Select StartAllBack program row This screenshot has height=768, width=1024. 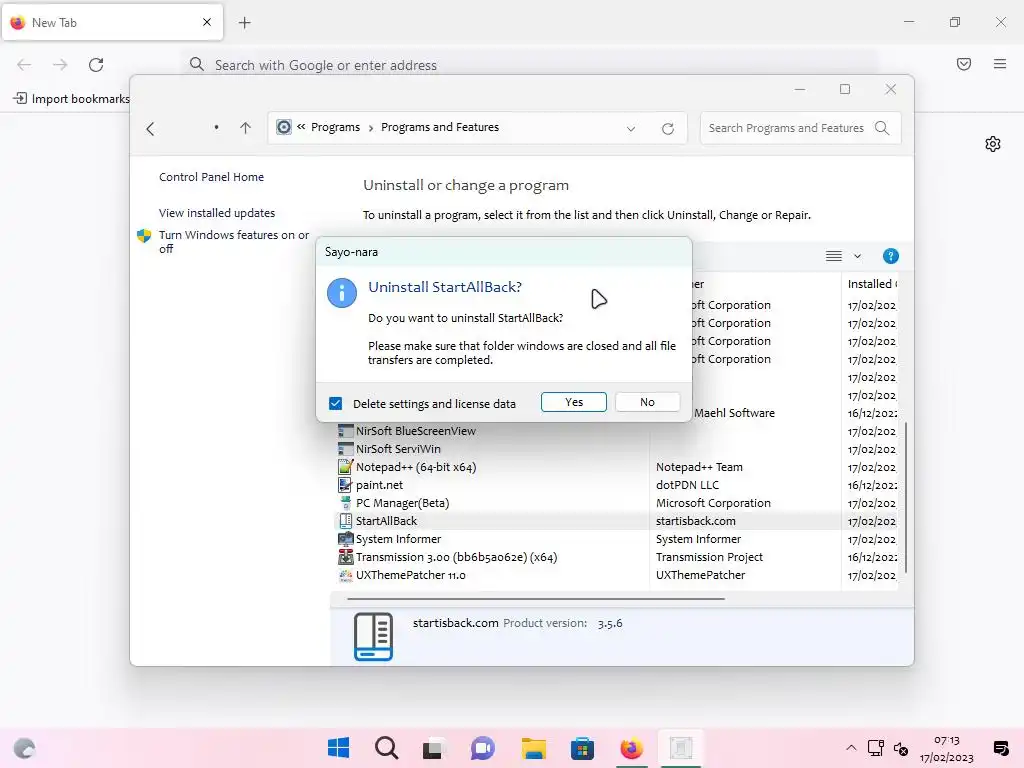pyautogui.click(x=617, y=521)
